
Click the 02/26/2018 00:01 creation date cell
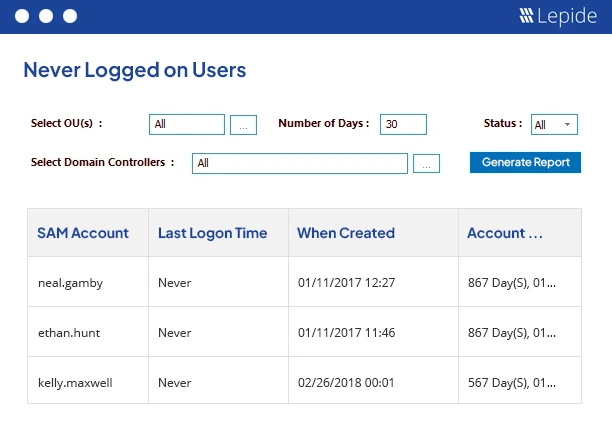346,382
